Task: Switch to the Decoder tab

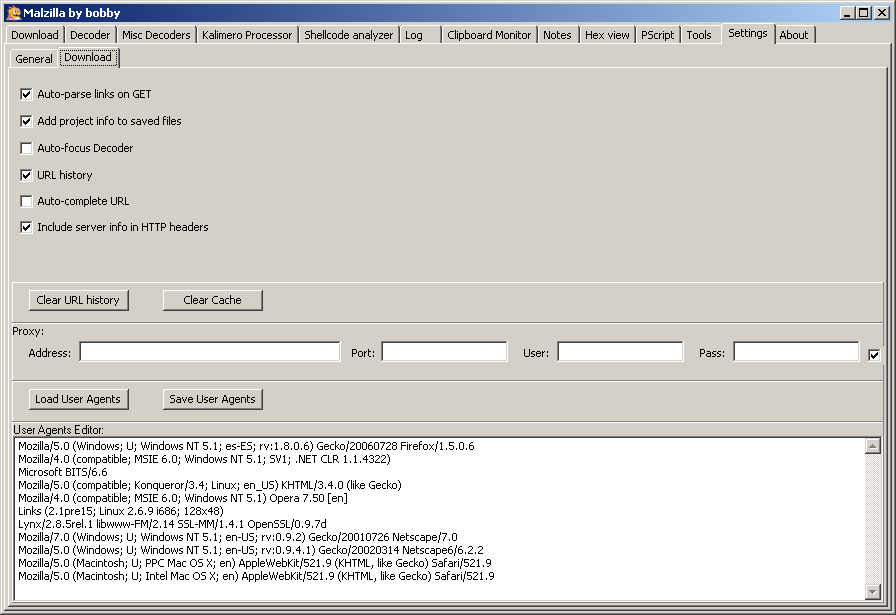Action: coord(90,35)
